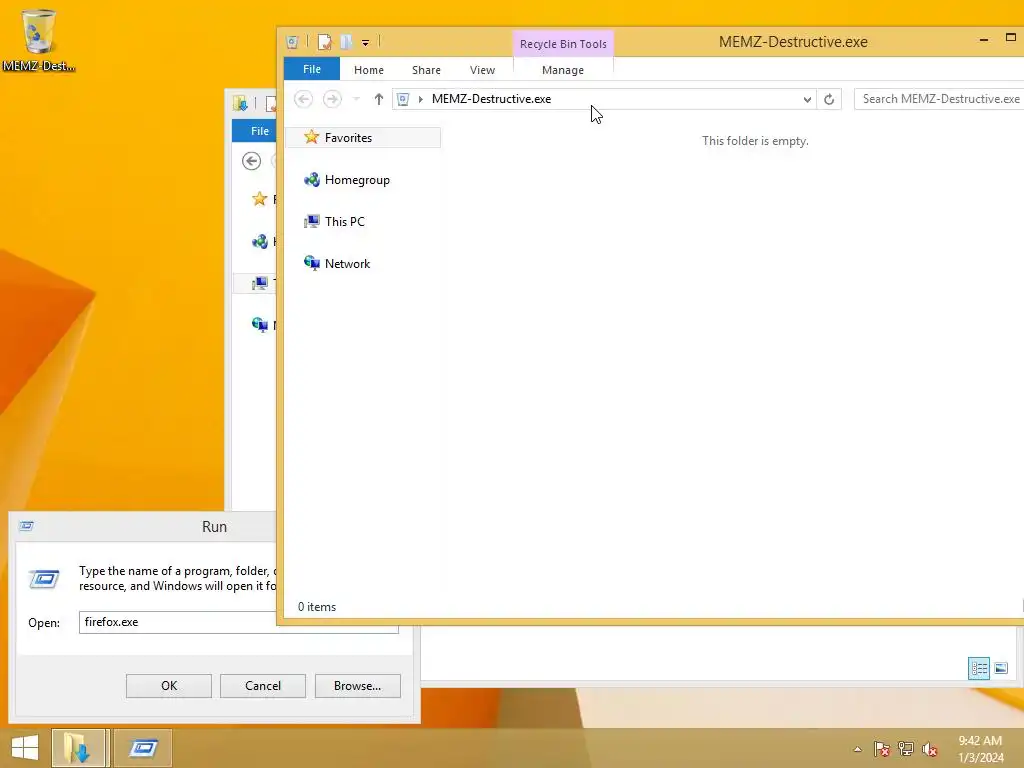
Task: Click the This PC icon in the background window
Action: pyautogui.click(x=259, y=283)
